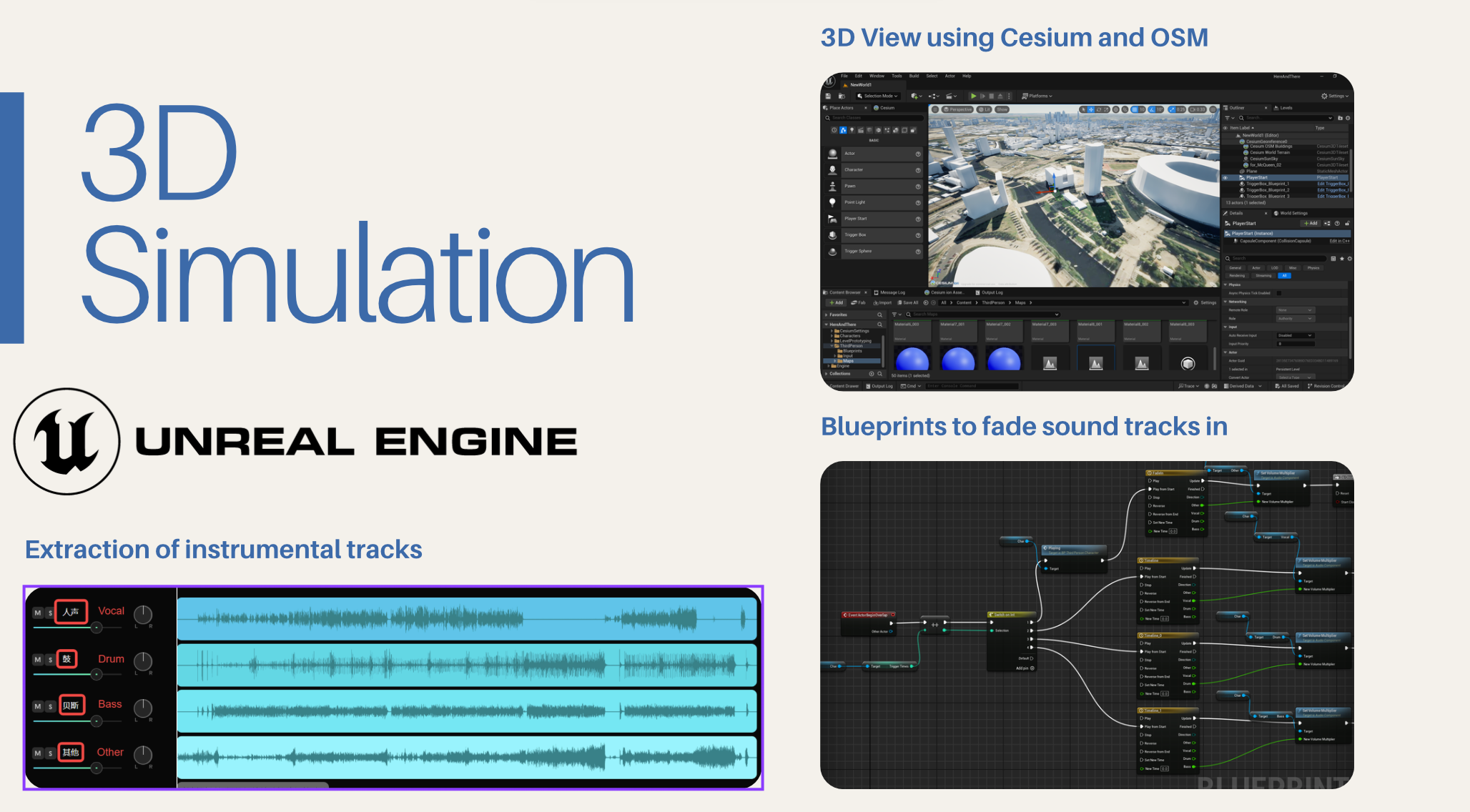Solo the Bass track with S button
The image size is (1470, 812).
coord(50,706)
